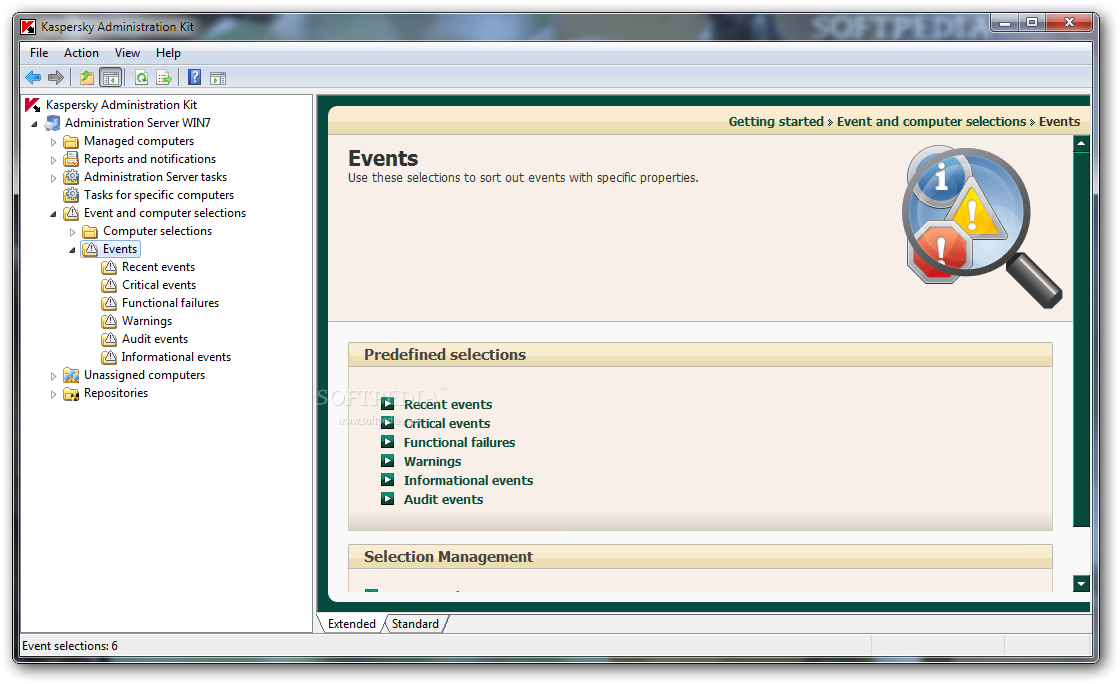
Task: Click the scroll down arrow in Events pane
Action: click(1081, 583)
